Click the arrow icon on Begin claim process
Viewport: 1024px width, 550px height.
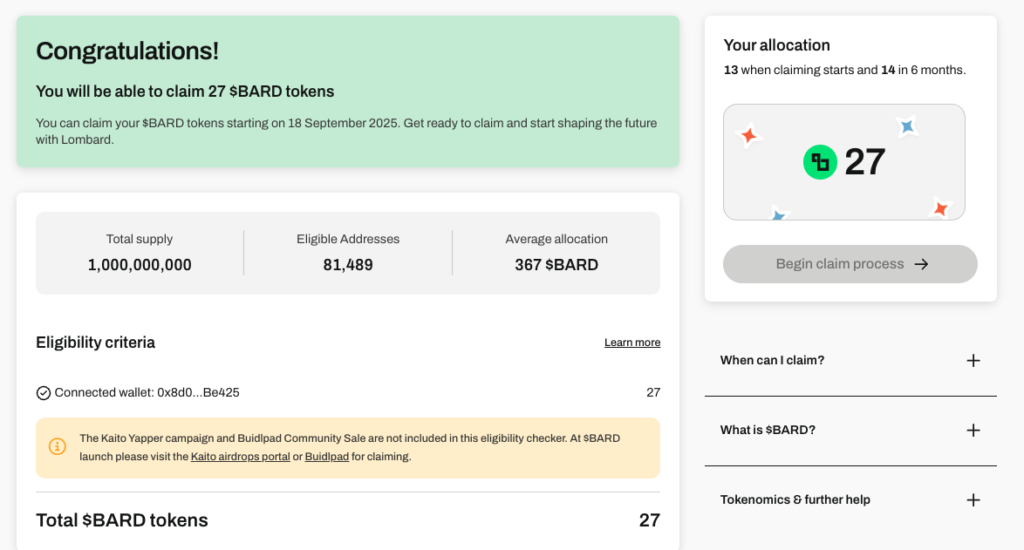coord(921,264)
